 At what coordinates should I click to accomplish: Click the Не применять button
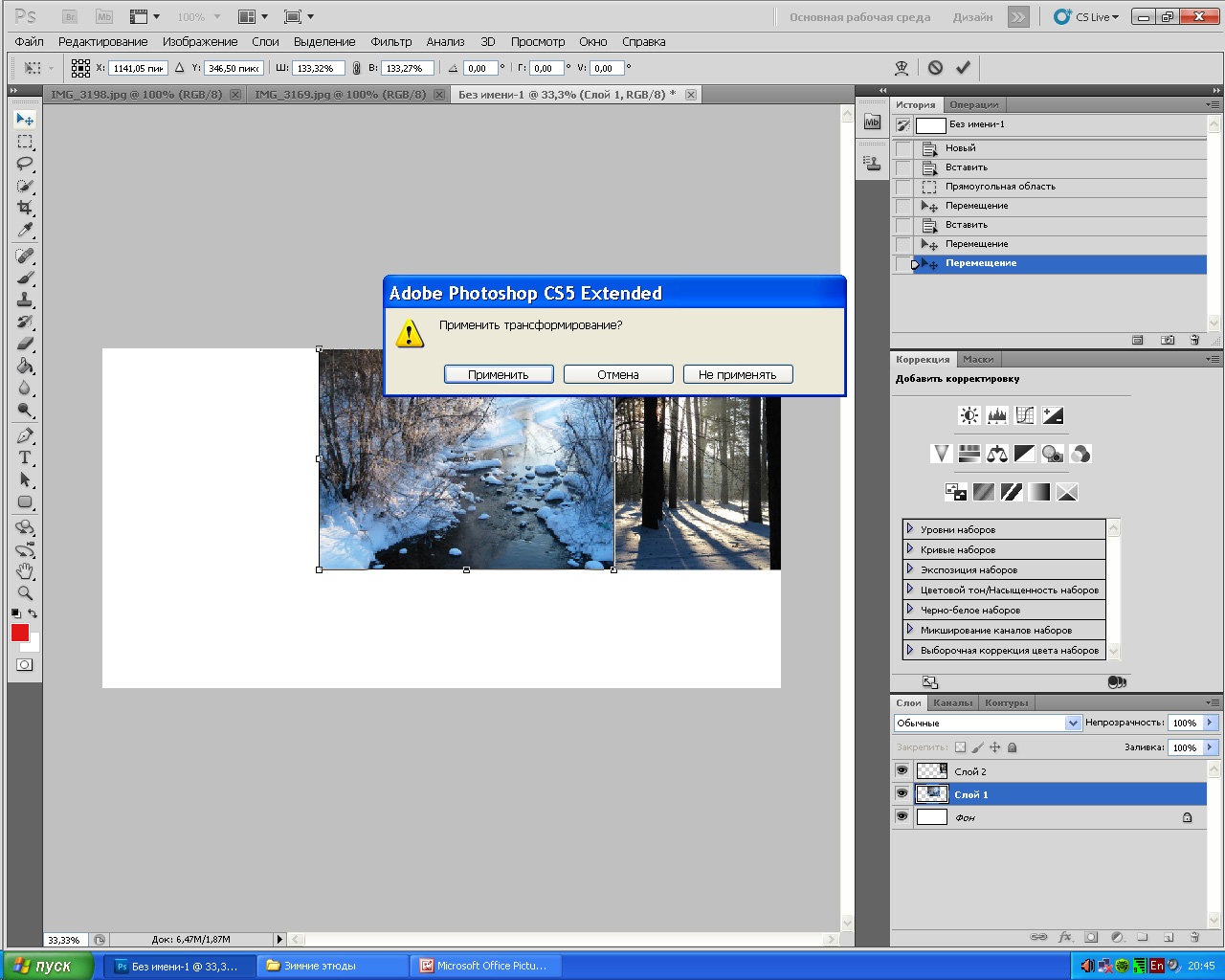738,374
